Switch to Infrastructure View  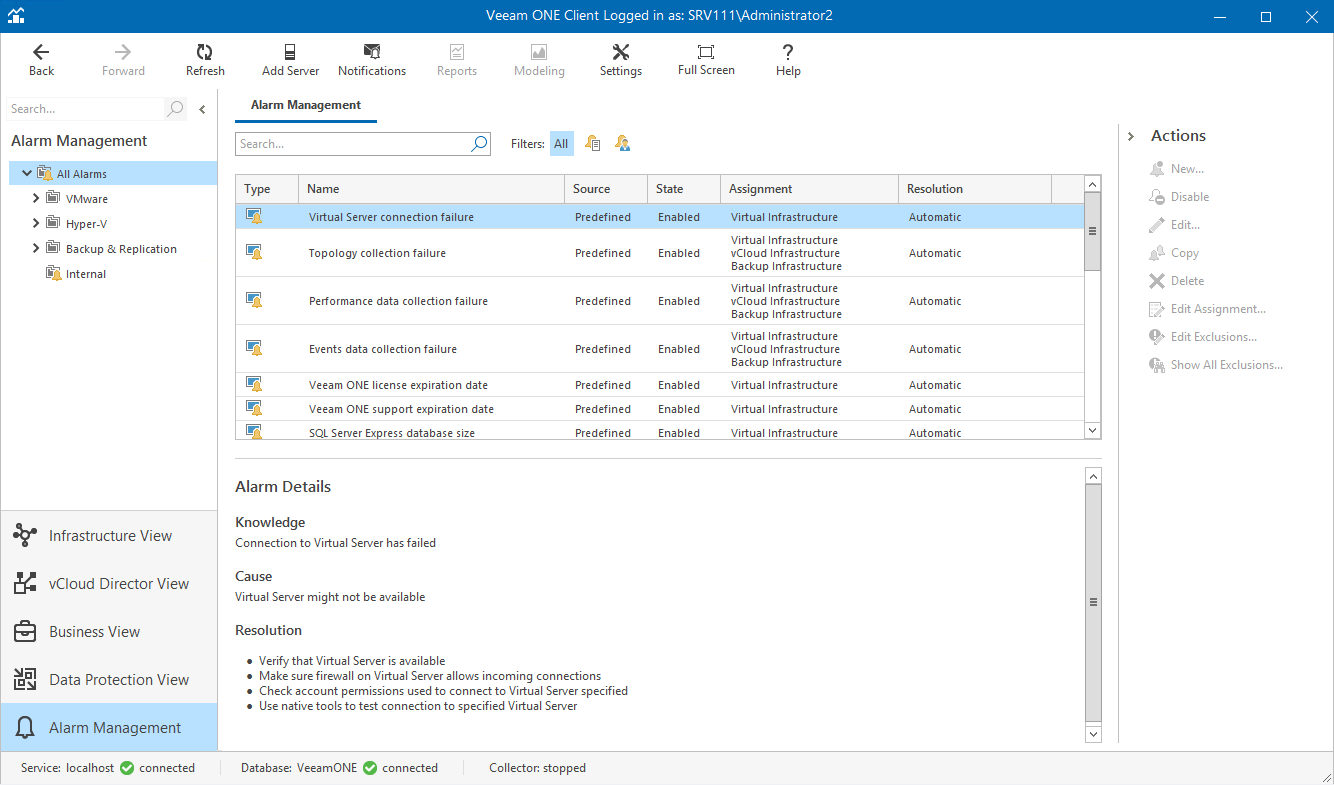(109, 536)
